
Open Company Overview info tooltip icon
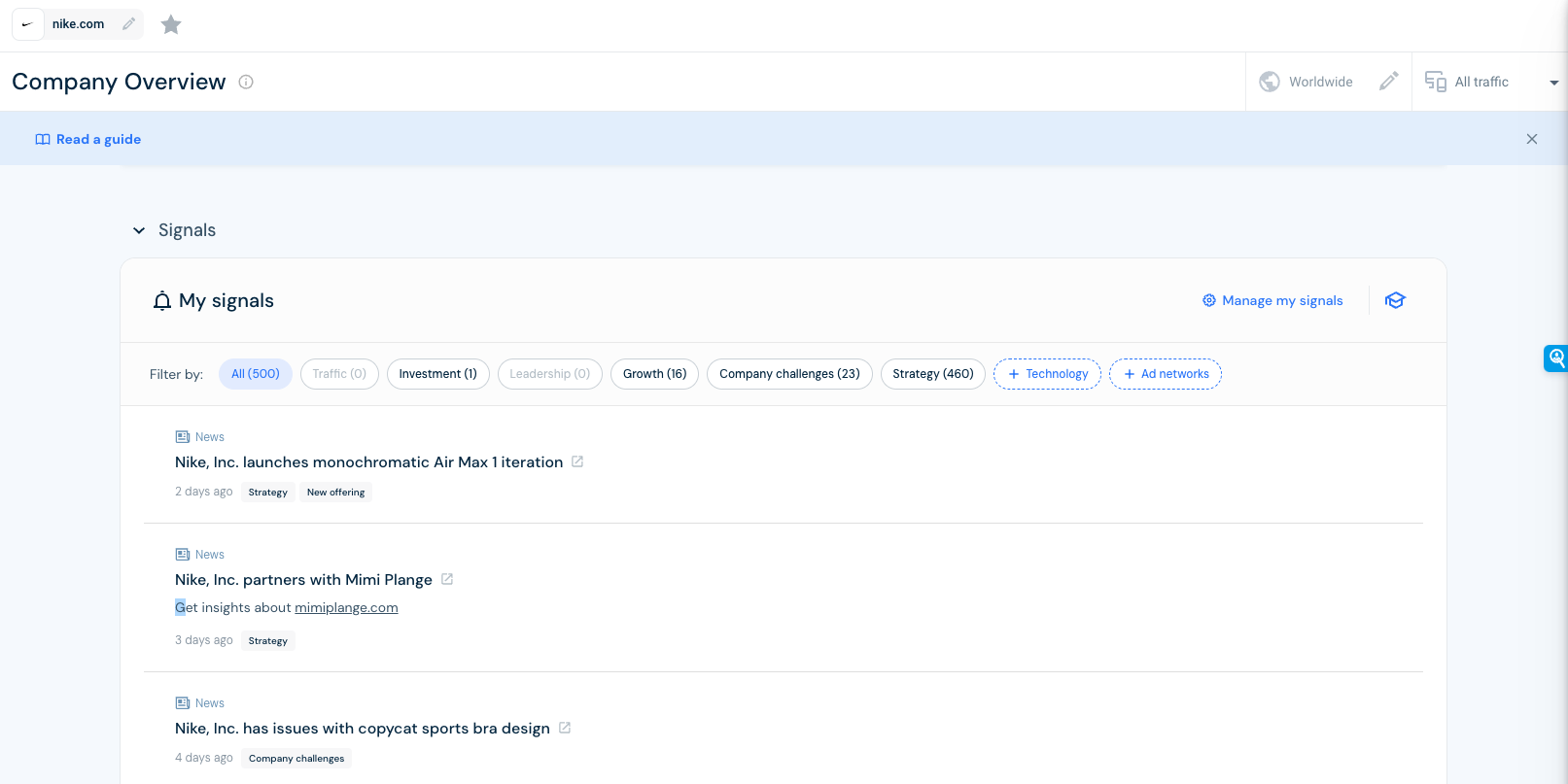click(x=246, y=82)
